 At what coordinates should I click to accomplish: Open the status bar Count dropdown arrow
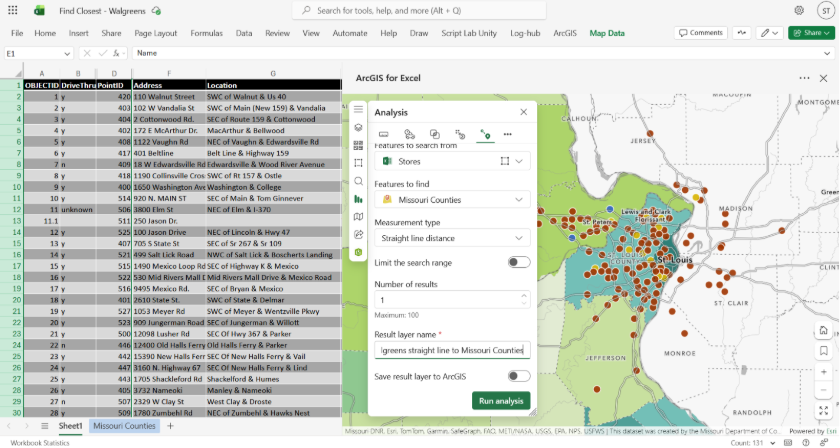click(772, 443)
